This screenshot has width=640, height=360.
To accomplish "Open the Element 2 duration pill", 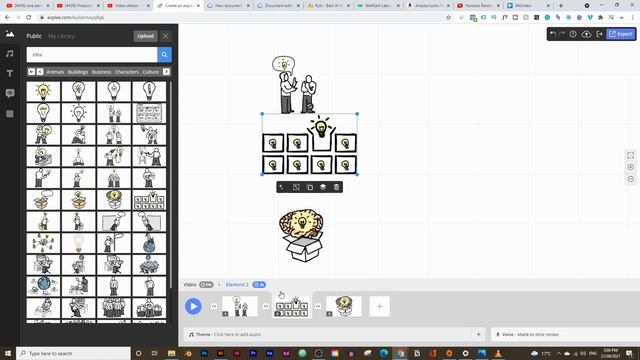I will 259,284.
